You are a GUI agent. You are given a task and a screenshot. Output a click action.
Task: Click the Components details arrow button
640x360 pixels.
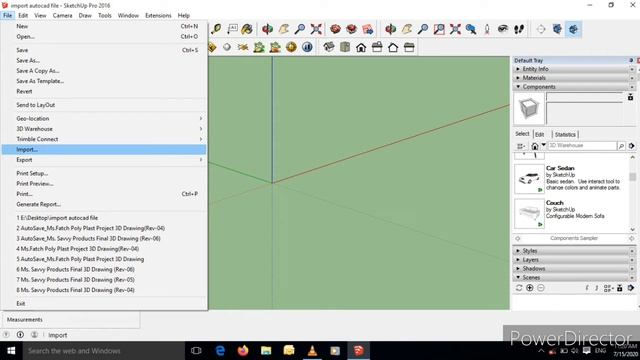(631, 146)
